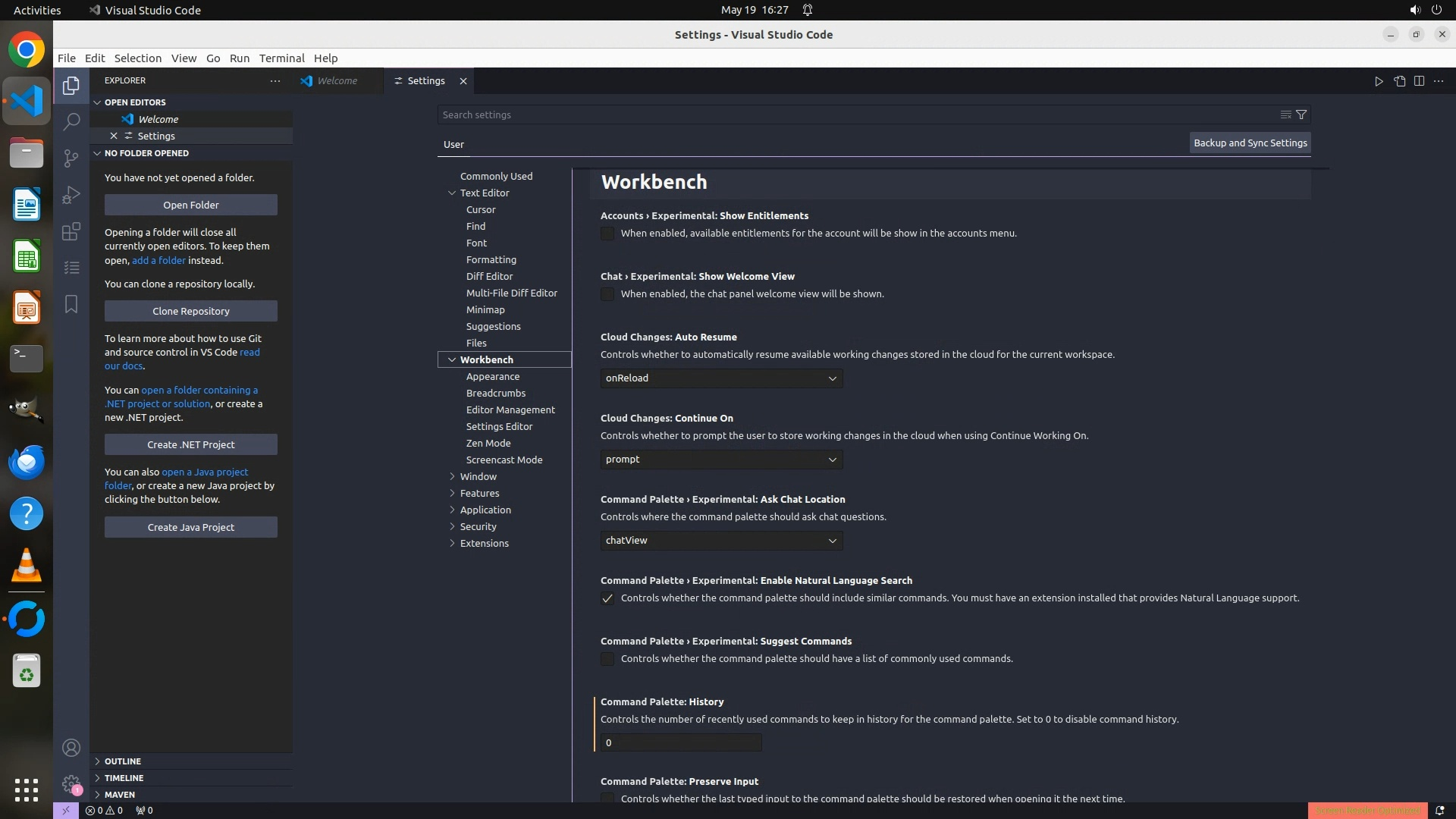Viewport: 1456px width, 819px height.
Task: Click Backup and Sync Settings button
Action: pos(1250,143)
